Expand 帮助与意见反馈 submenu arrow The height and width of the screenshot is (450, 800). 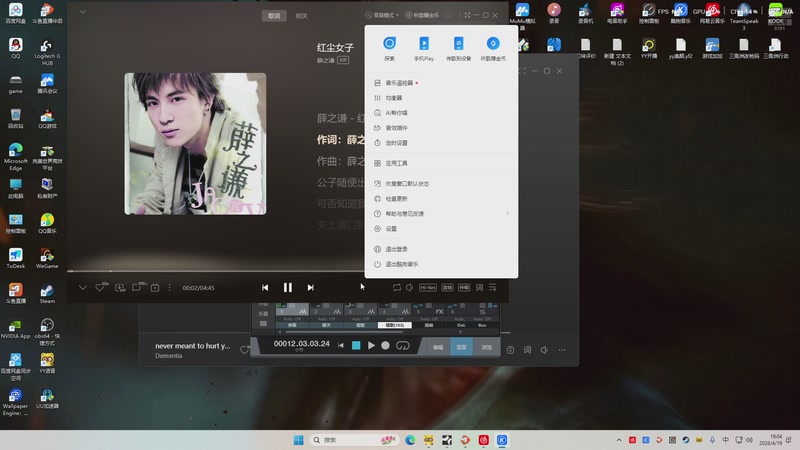[x=507, y=213]
